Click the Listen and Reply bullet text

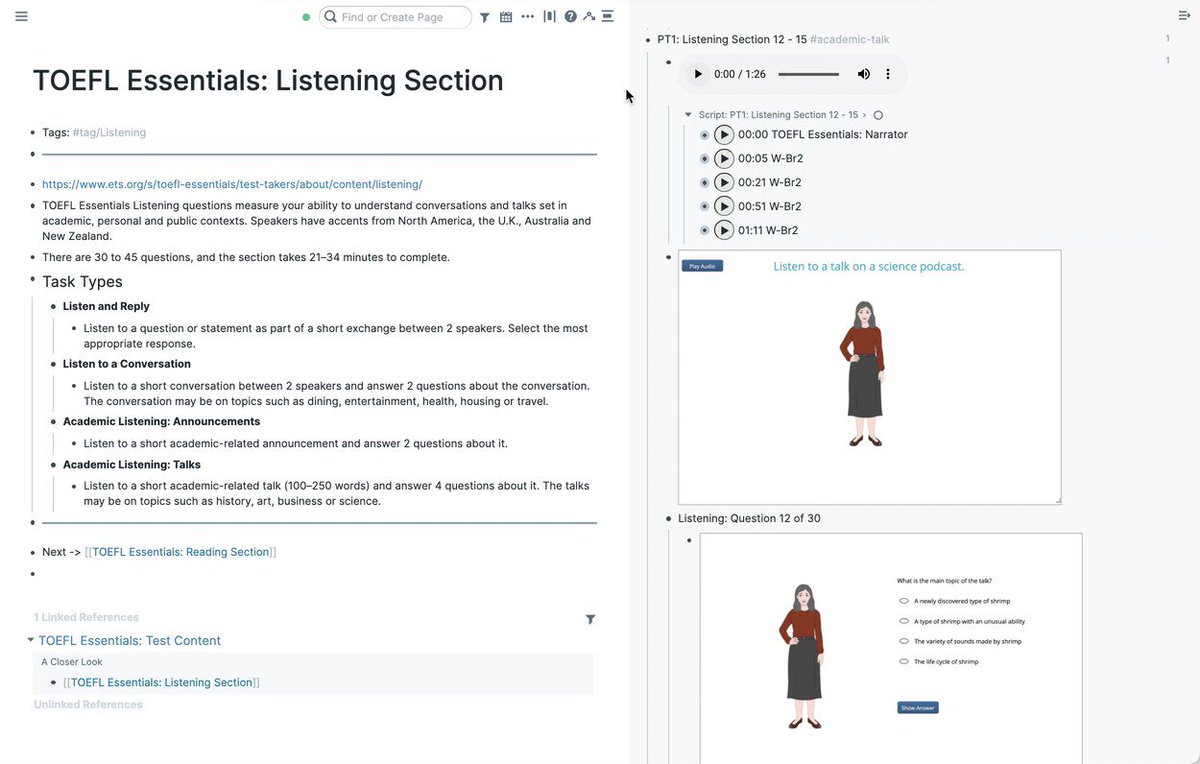(x=106, y=306)
